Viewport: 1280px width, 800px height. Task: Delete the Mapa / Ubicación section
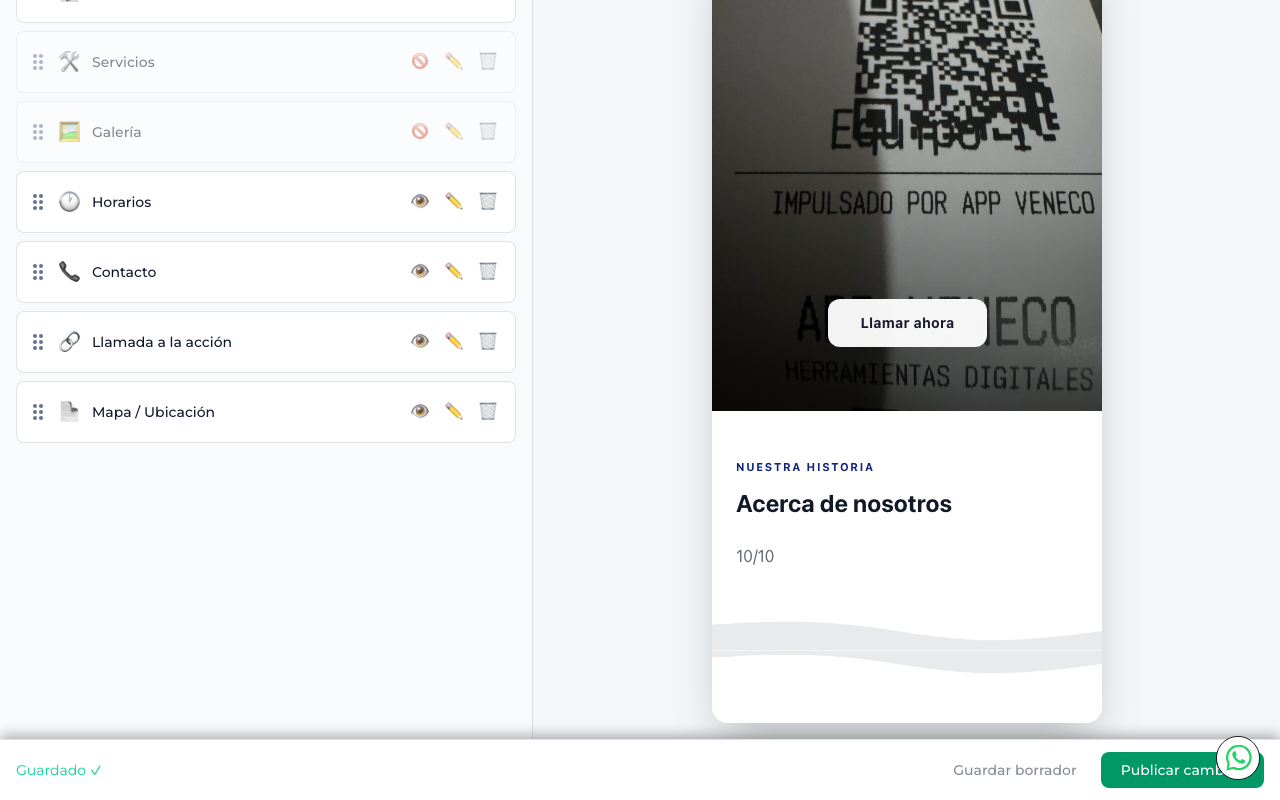[488, 411]
